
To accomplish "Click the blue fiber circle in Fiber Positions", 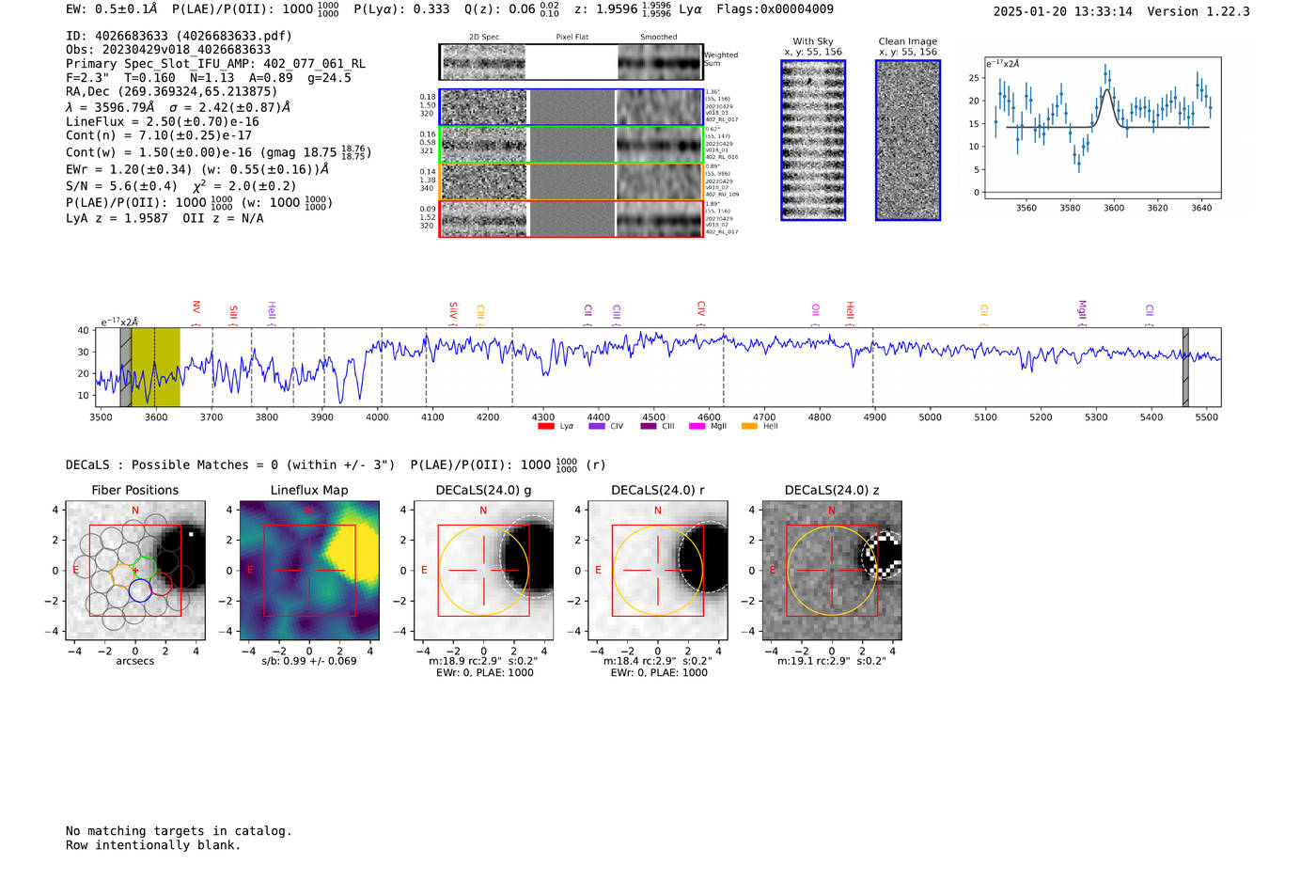I will point(140,590).
